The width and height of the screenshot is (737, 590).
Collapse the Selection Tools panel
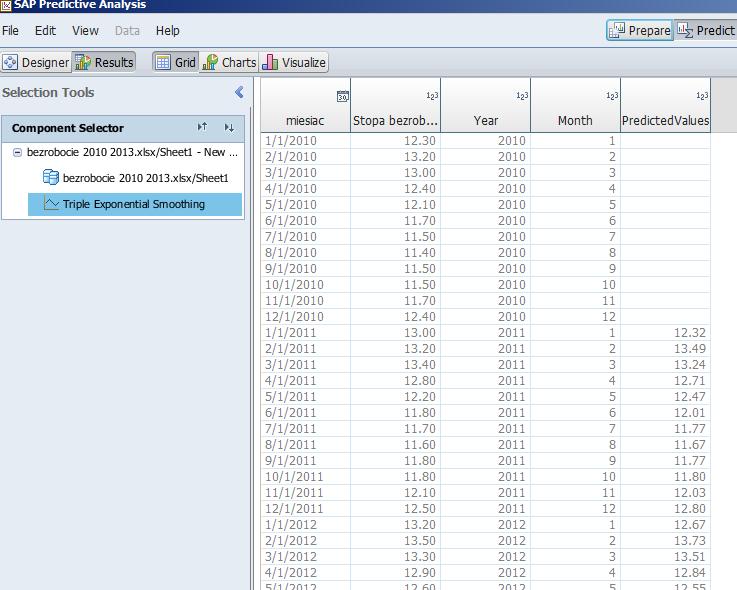[239, 92]
